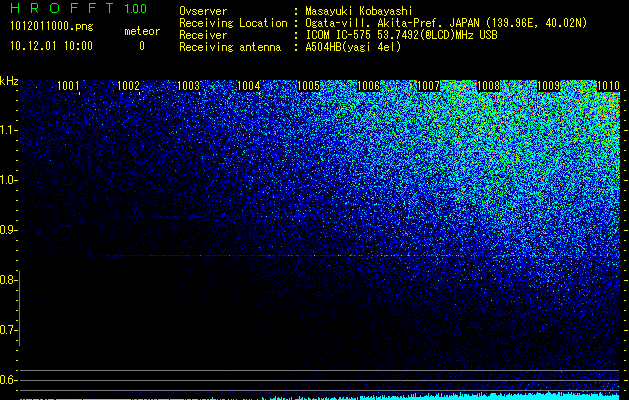Click the Receiving Location label
The image size is (629, 400).
pos(233,23)
